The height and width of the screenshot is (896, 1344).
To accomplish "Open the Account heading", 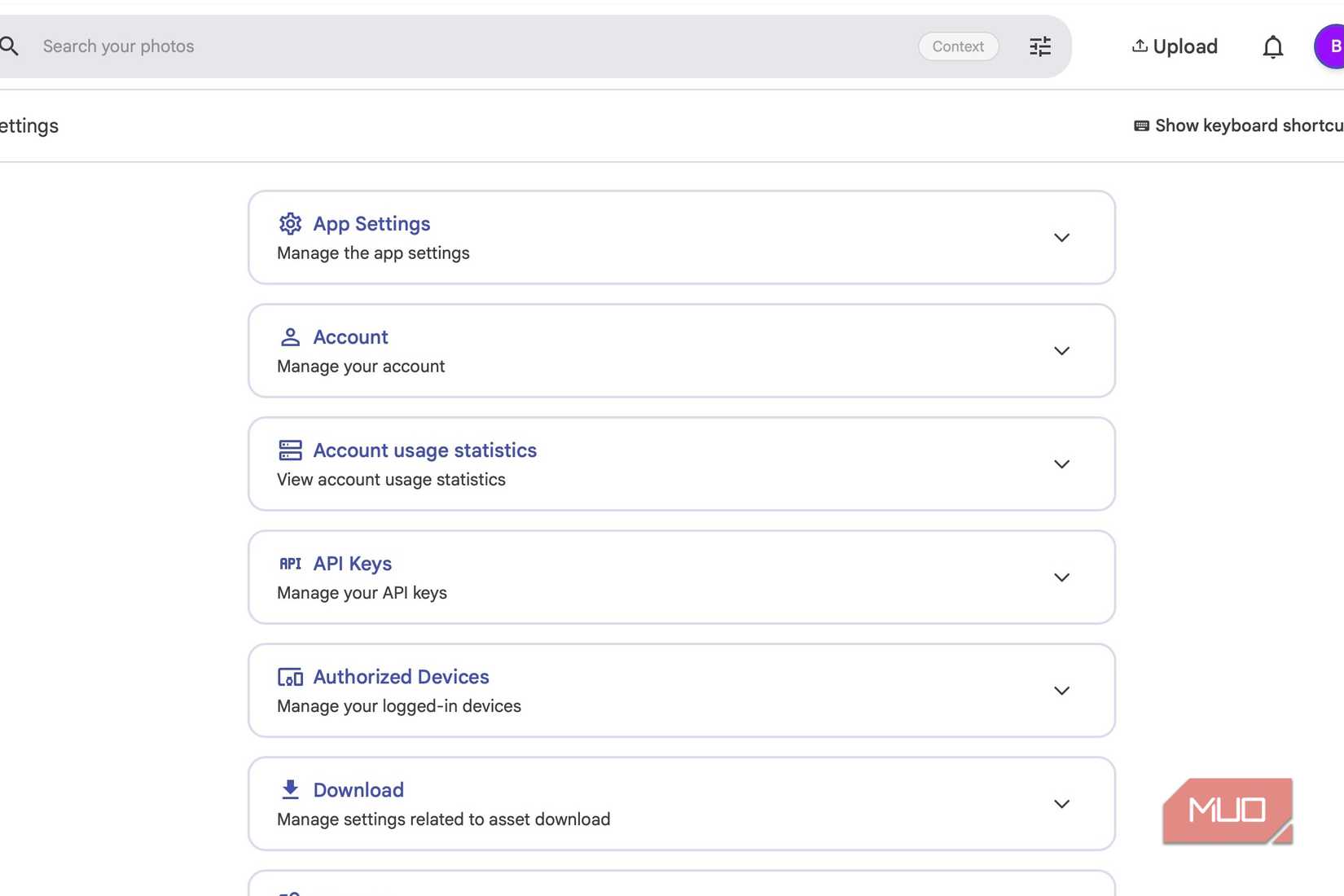I will point(350,336).
